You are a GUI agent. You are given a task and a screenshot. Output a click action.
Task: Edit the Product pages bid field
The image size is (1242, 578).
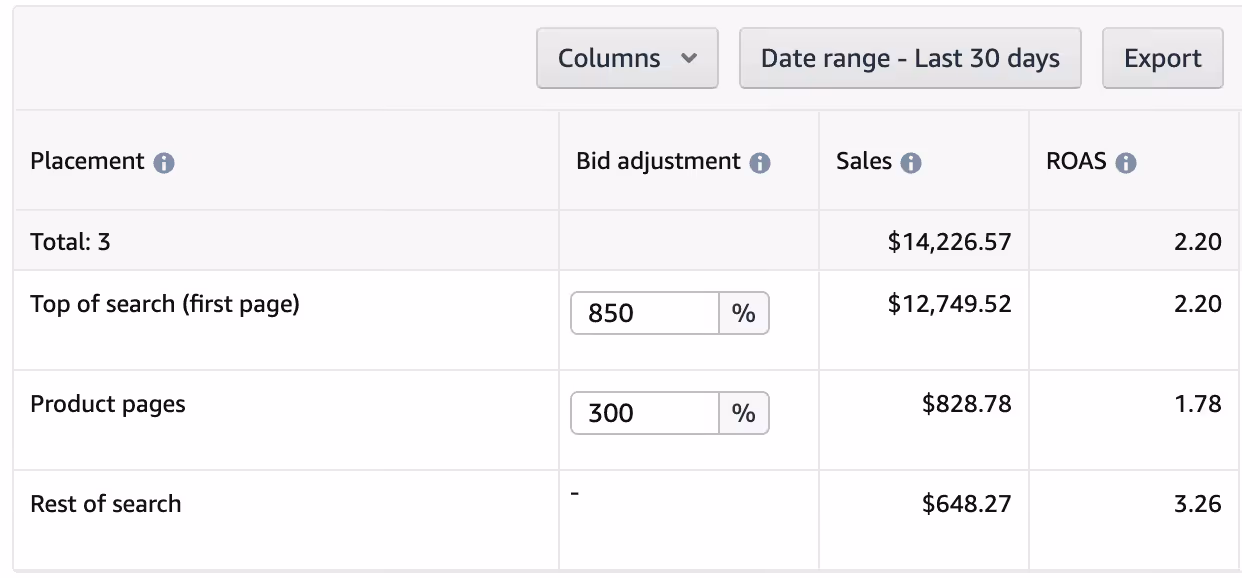(645, 413)
